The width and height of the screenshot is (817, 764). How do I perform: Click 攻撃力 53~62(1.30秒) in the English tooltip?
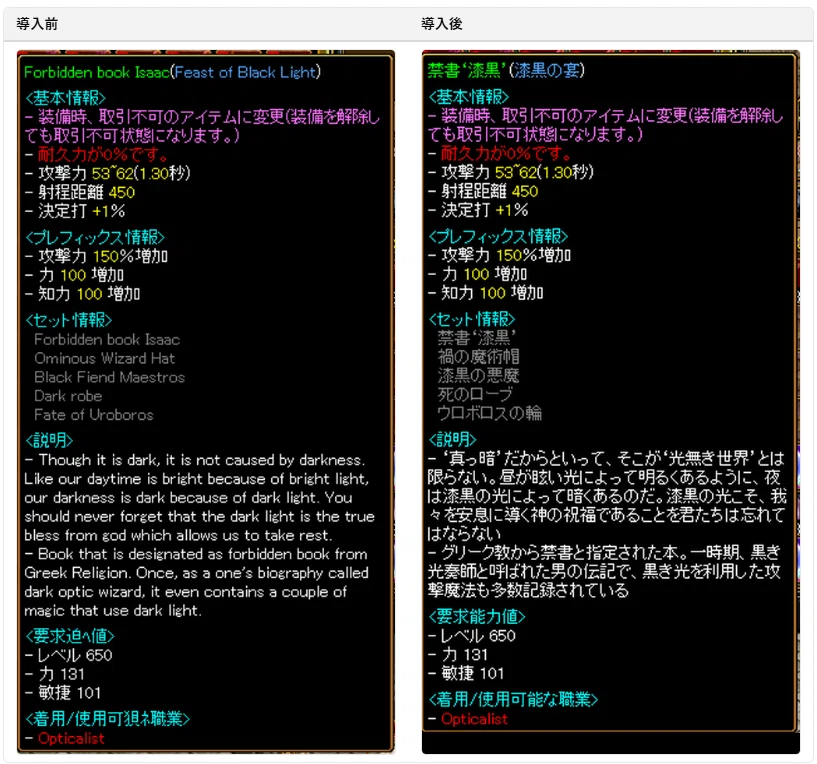point(108,173)
